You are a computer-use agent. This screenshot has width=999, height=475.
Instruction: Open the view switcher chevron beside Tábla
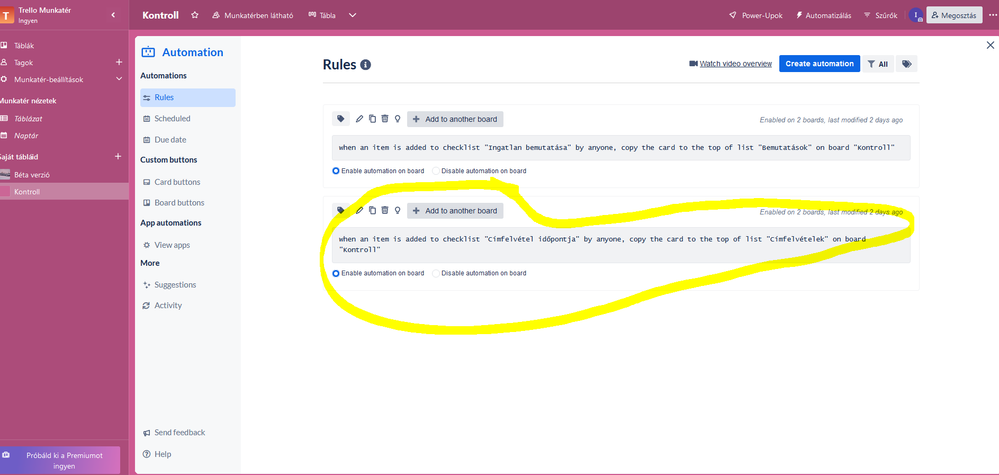coord(352,15)
